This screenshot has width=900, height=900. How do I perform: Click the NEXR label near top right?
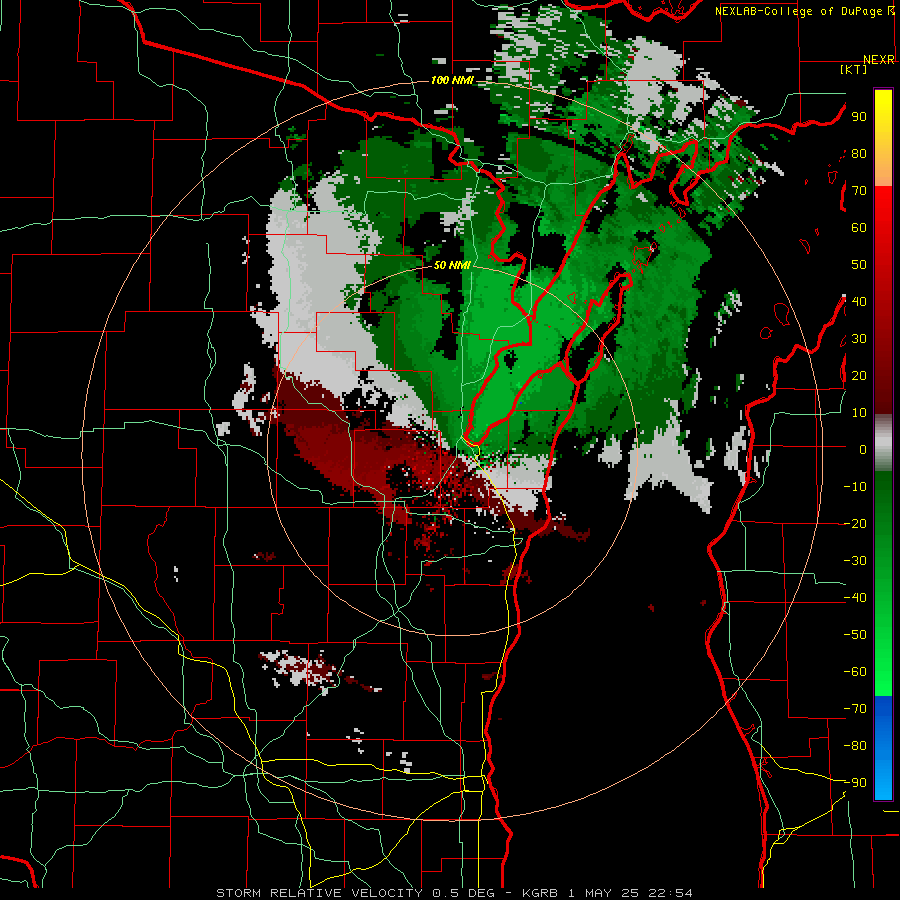pos(879,60)
